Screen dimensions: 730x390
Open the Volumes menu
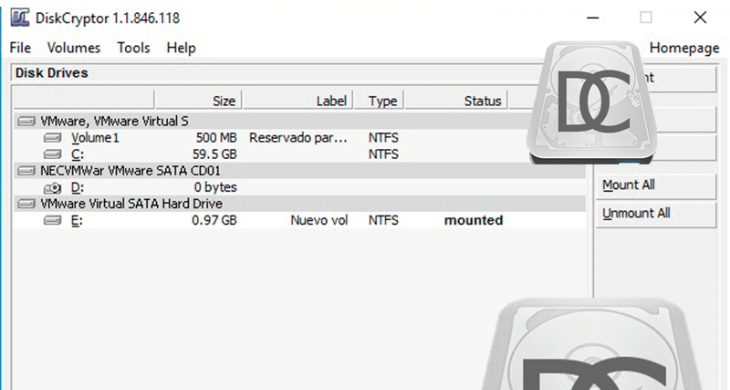point(74,47)
